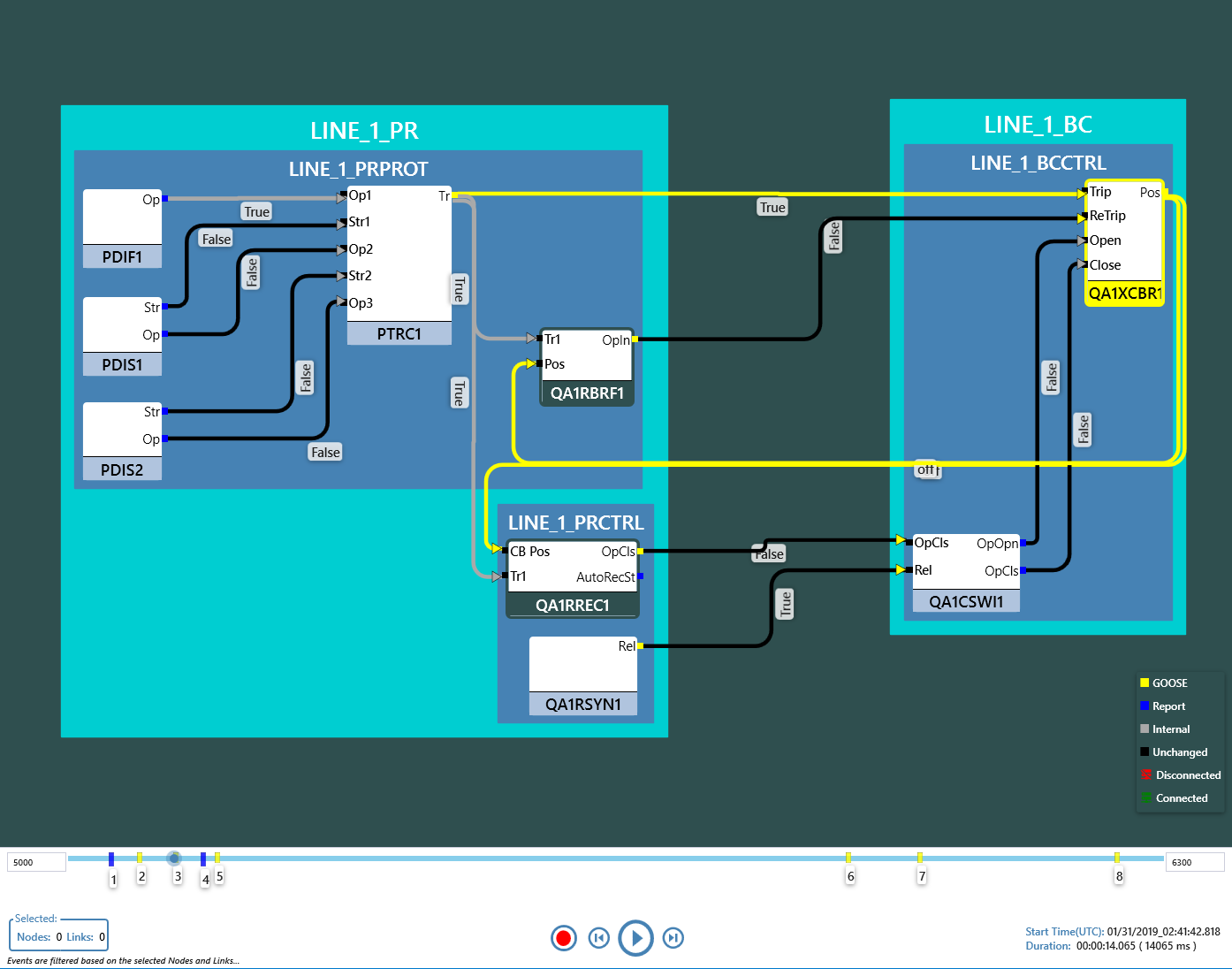Image resolution: width=1232 pixels, height=969 pixels.
Task: Skip to the last event
Action: click(673, 938)
